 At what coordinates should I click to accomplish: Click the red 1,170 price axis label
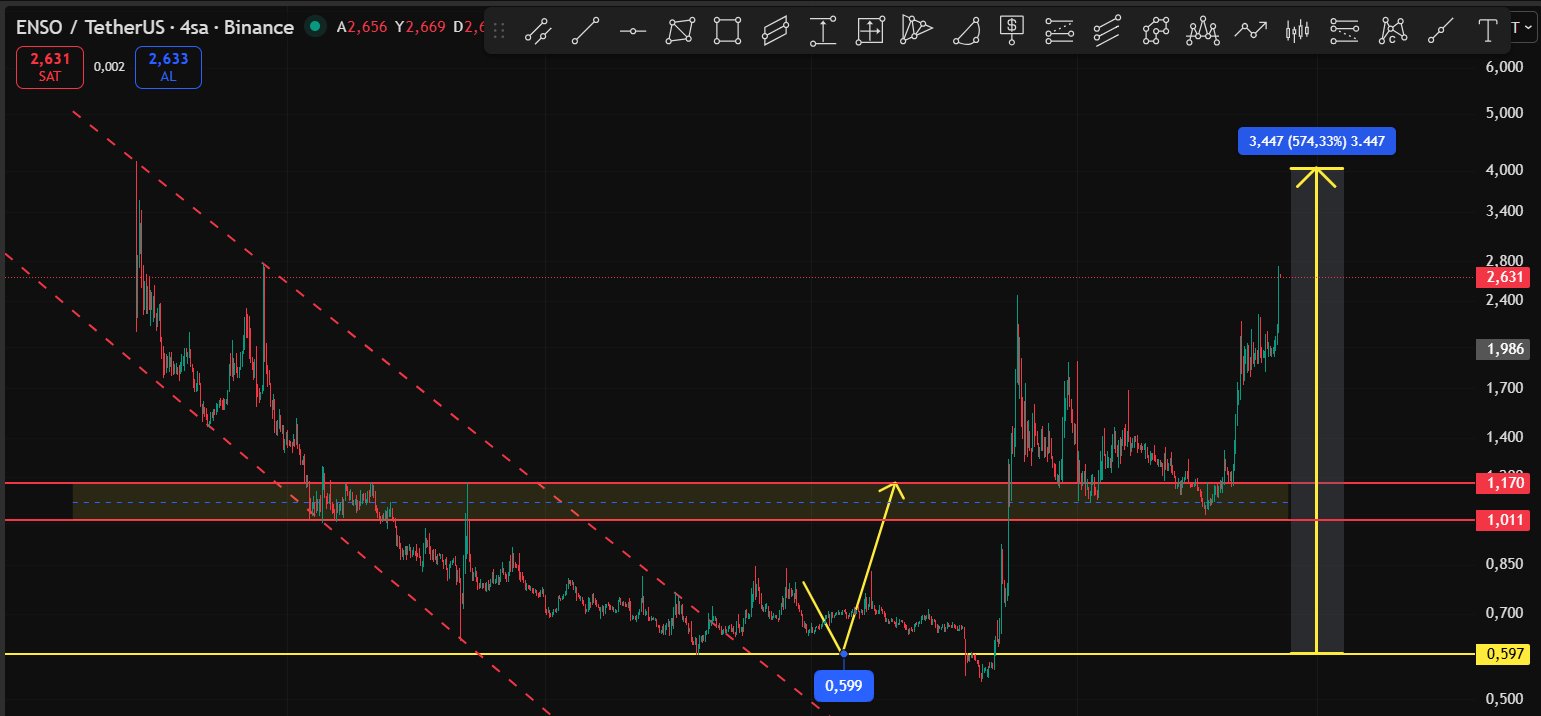[x=1503, y=483]
